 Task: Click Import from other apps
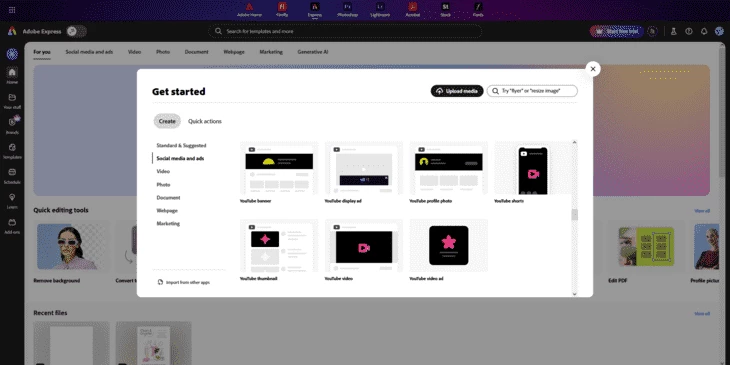(184, 282)
